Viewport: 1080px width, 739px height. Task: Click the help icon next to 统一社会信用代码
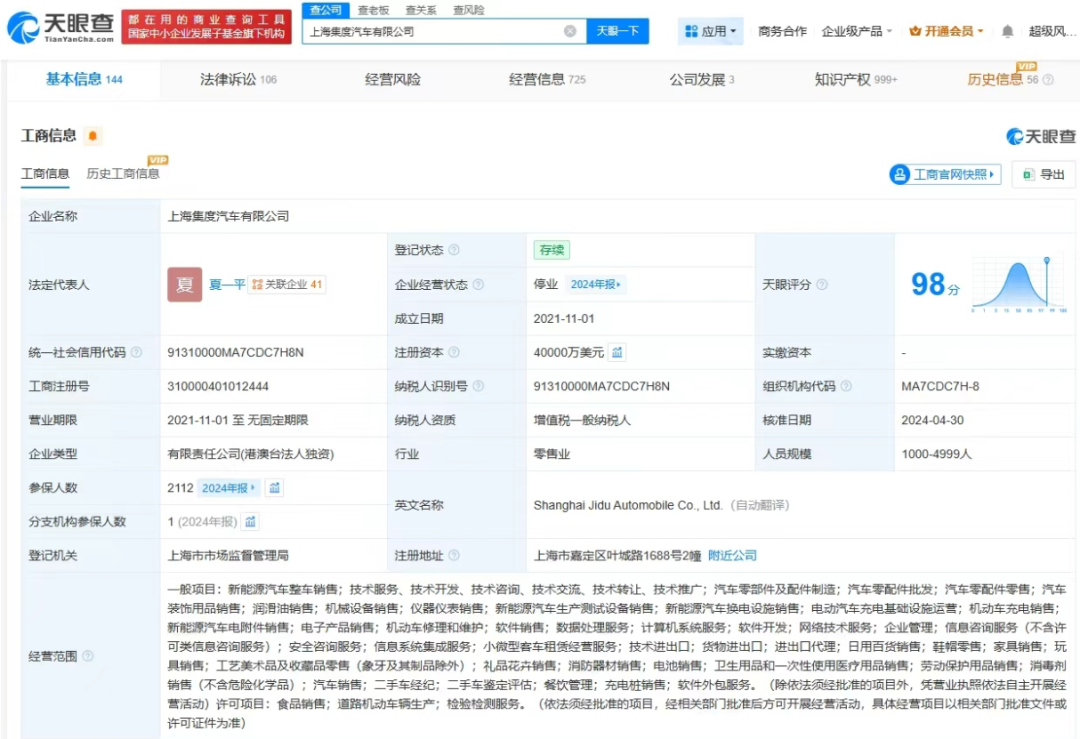click(x=136, y=353)
